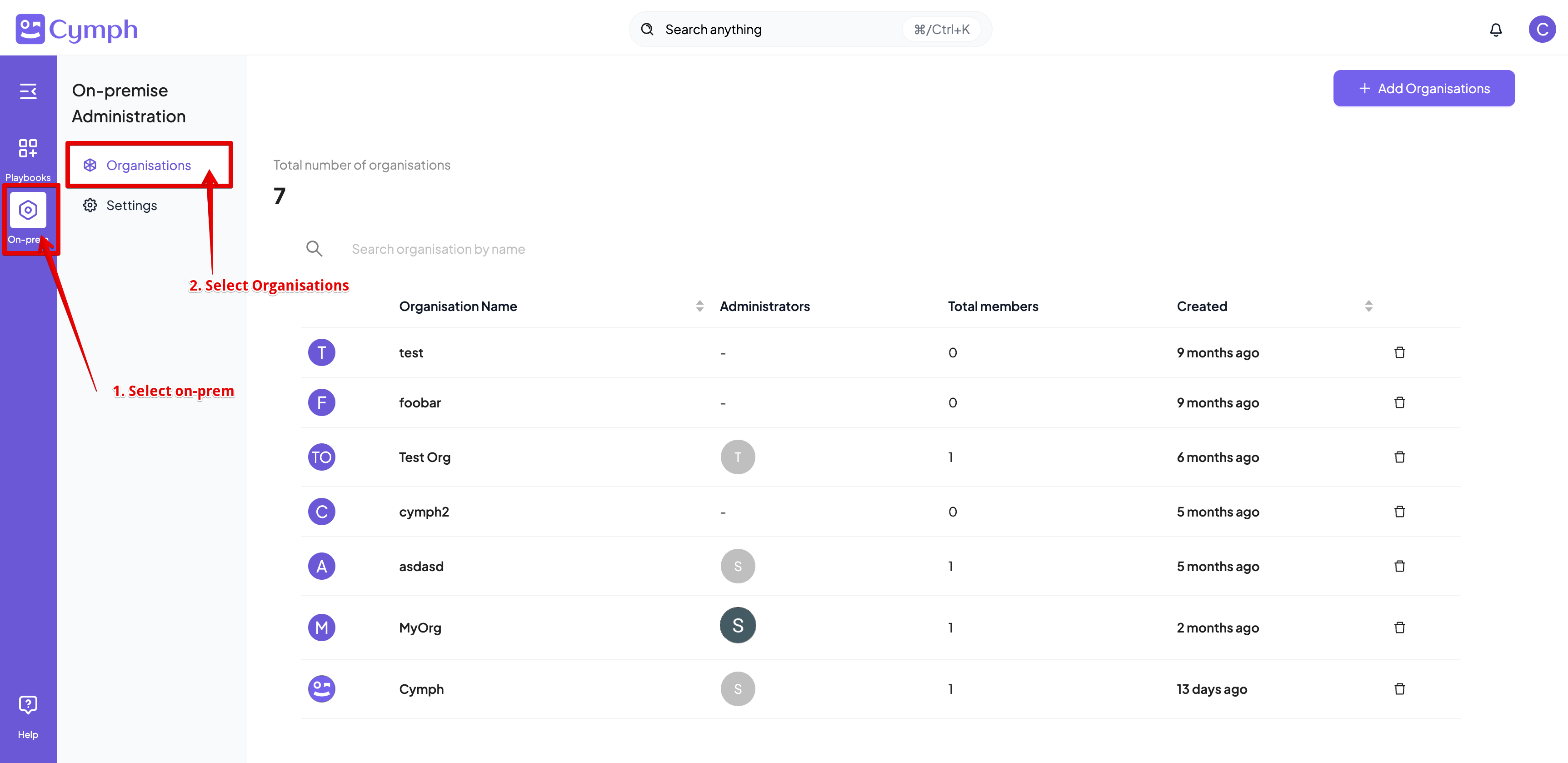The image size is (1568, 763).
Task: Sort by Organisation Name column
Action: [x=699, y=306]
